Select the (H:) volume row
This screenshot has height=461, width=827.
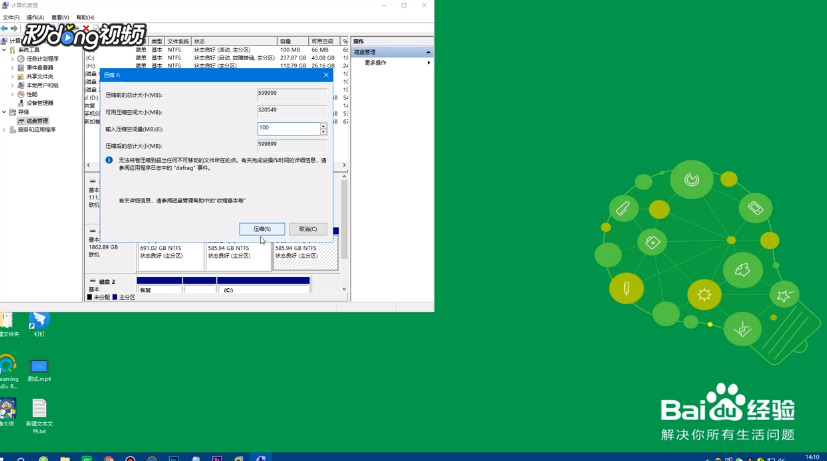pyautogui.click(x=216, y=66)
